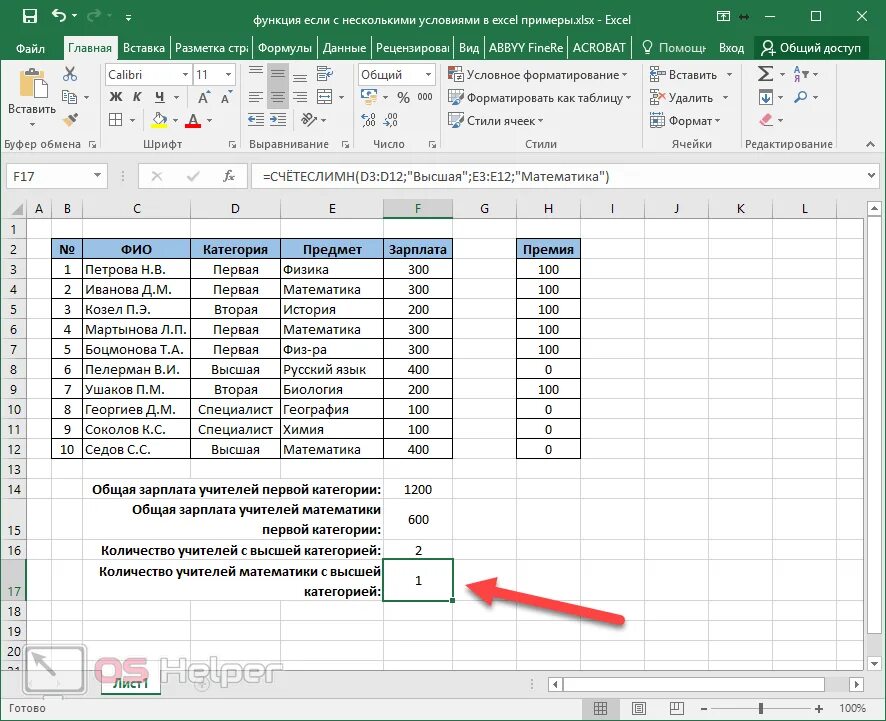Image resolution: width=886 pixels, height=721 pixels.
Task: Toggle italic К formatting
Action: pos(137,97)
